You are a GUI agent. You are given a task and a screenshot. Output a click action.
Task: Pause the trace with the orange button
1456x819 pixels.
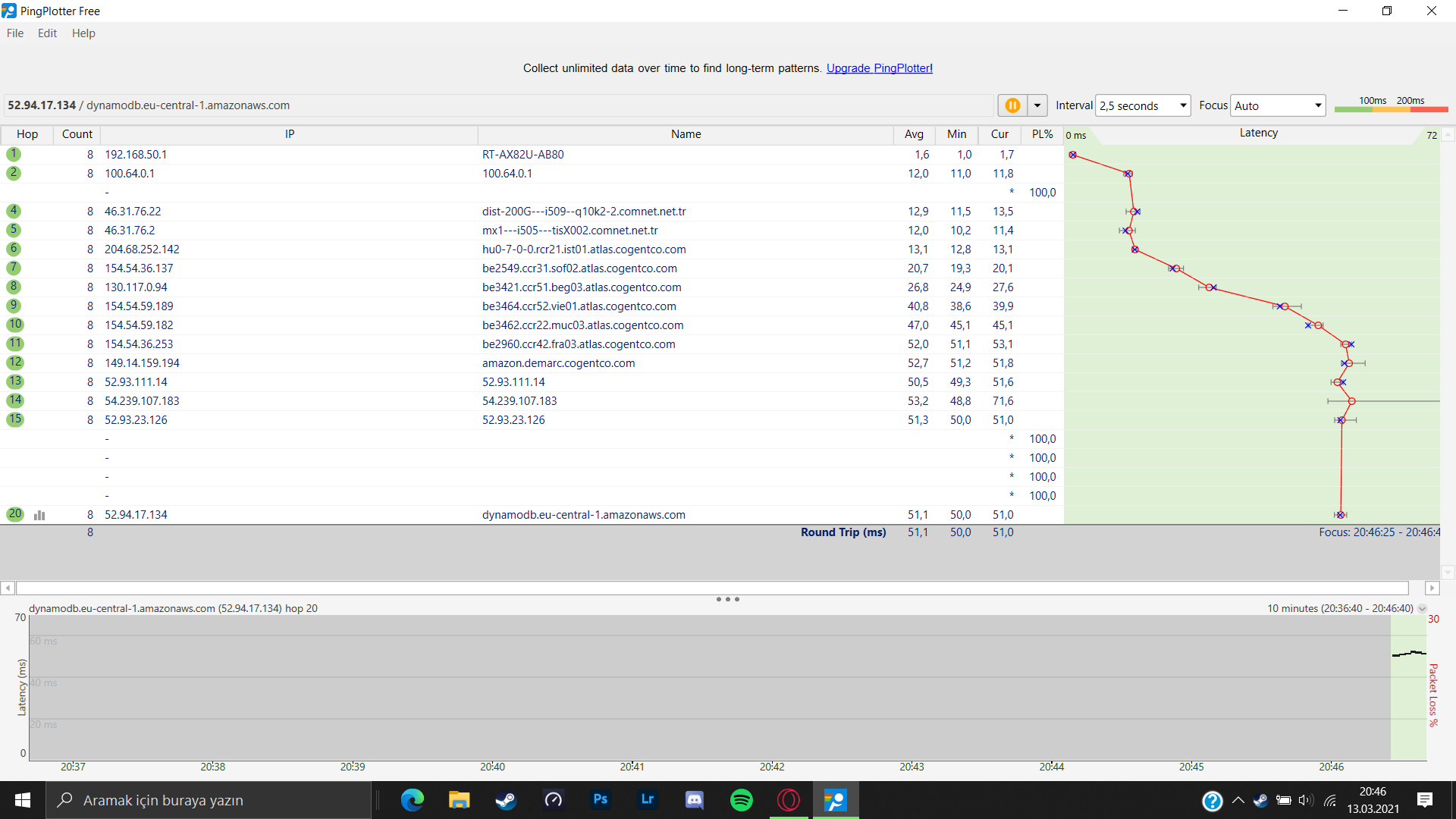click(x=1012, y=105)
